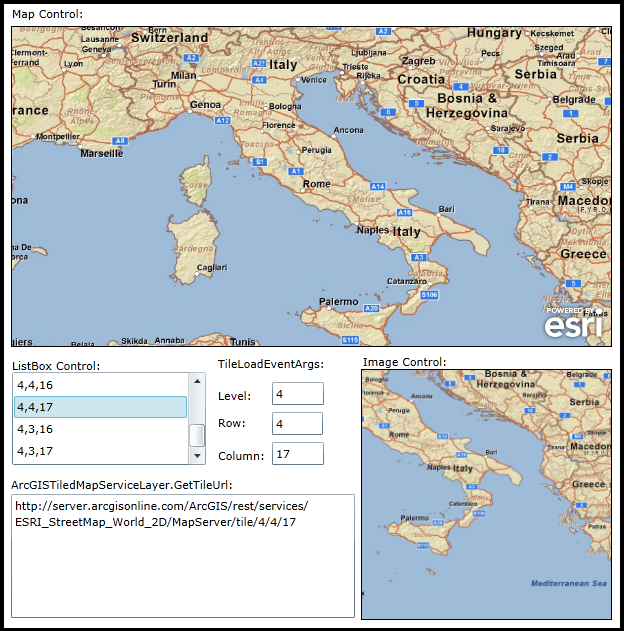Click the A12 highway shield on the main map

click(222, 120)
